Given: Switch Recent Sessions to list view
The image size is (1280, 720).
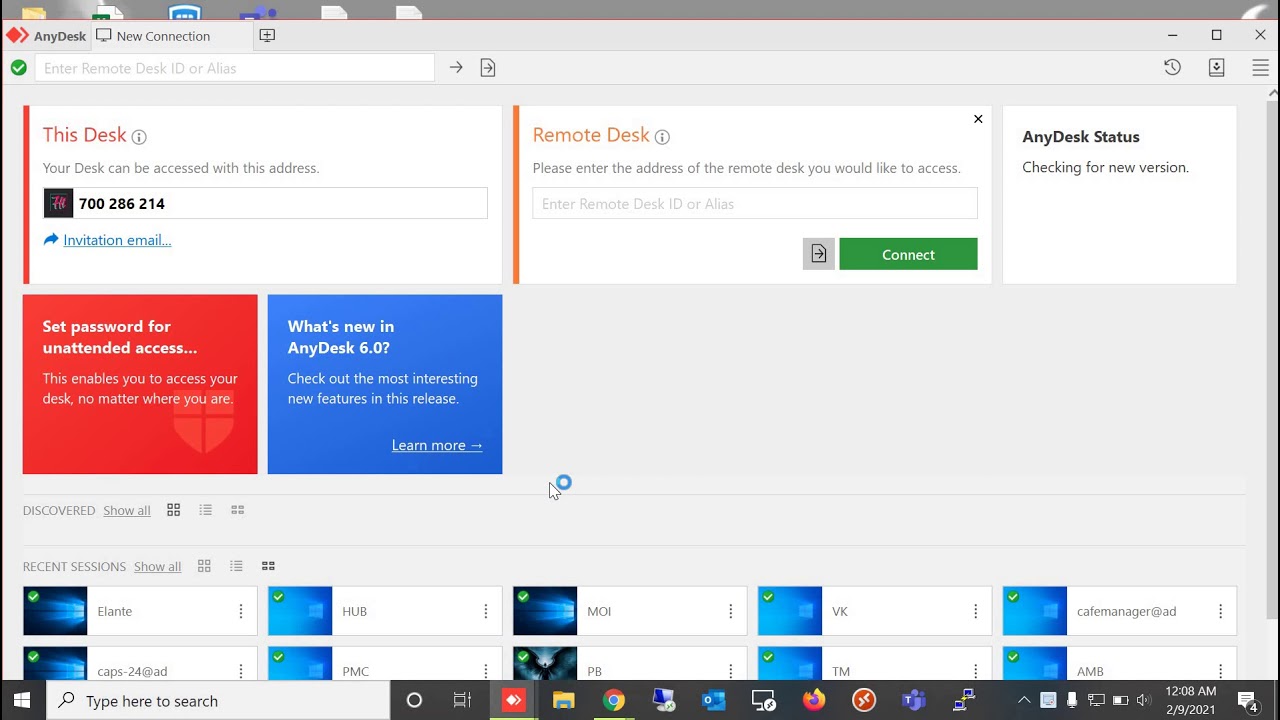Looking at the screenshot, I should click(x=236, y=566).
